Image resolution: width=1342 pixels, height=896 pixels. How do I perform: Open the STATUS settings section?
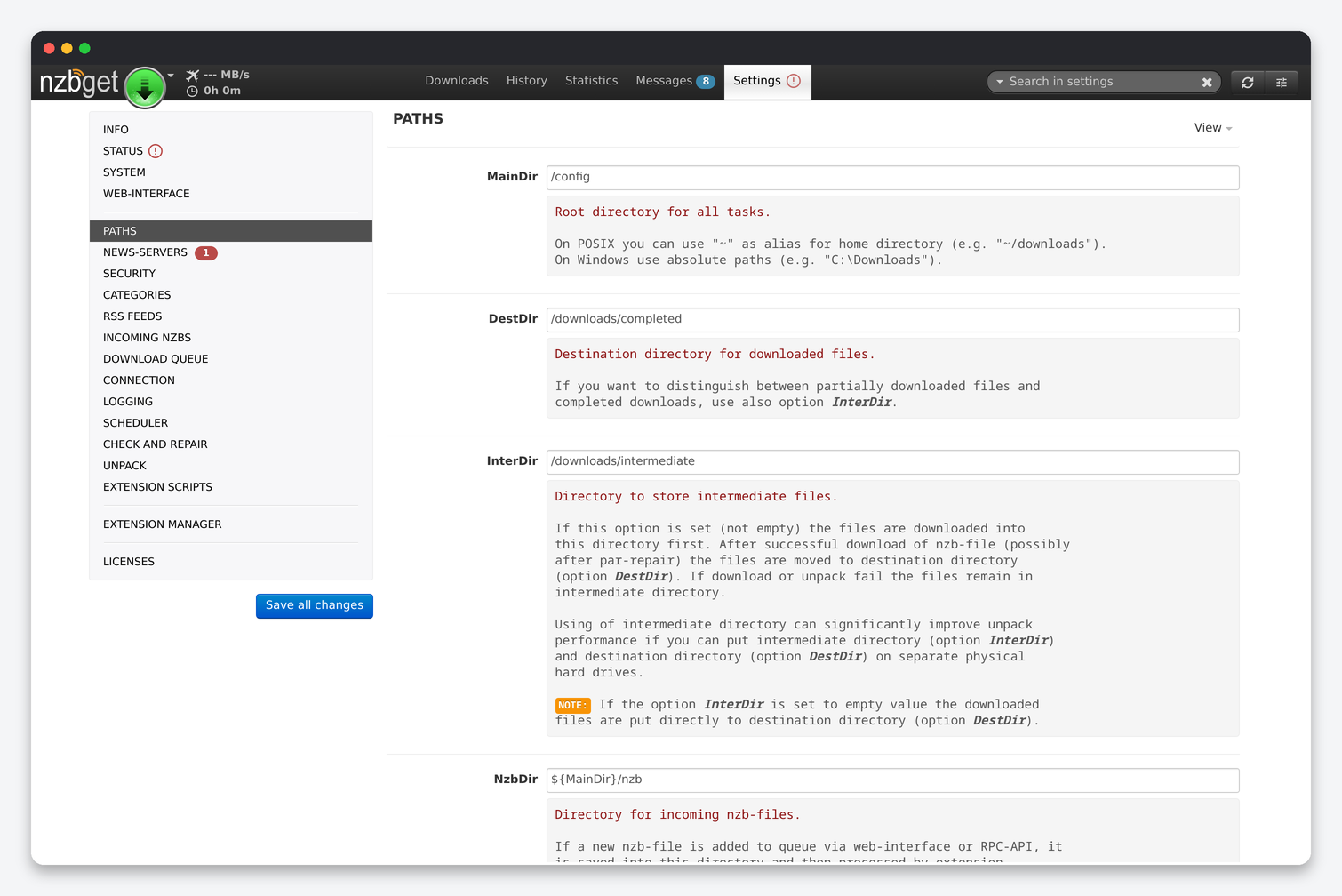click(231, 151)
